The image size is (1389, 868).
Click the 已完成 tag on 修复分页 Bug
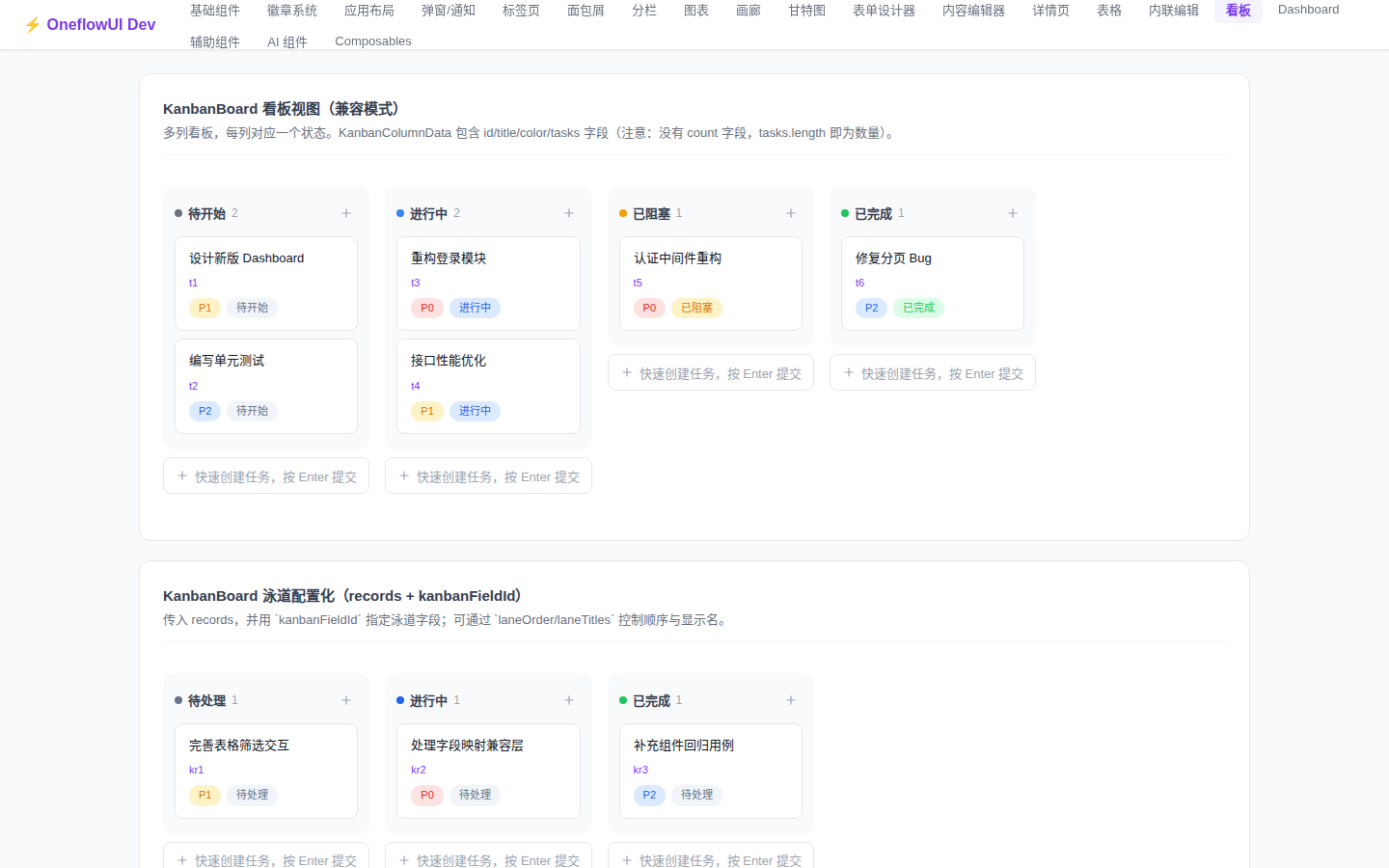tap(918, 308)
